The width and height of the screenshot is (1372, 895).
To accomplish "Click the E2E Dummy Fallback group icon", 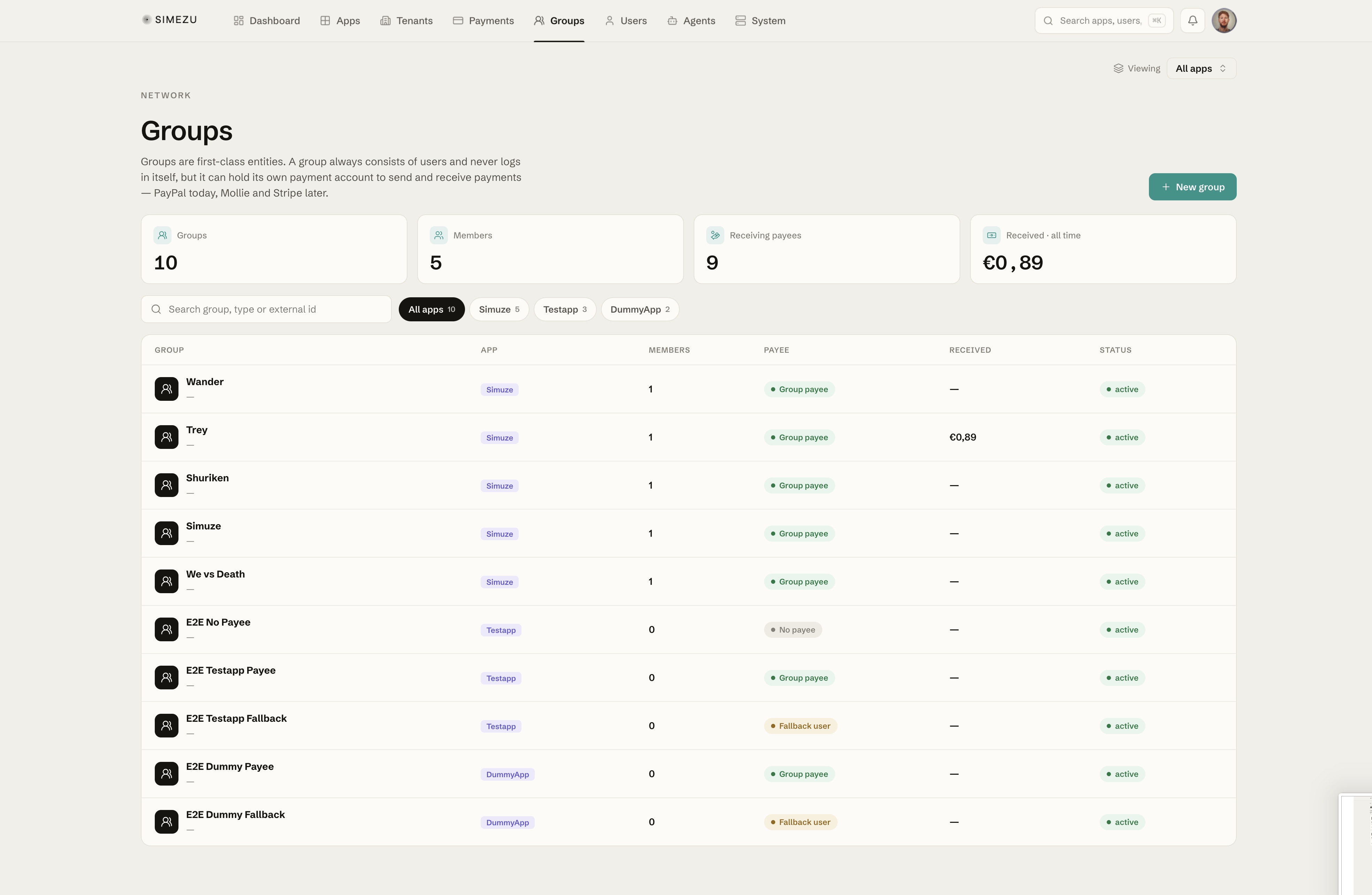I will pos(166,822).
